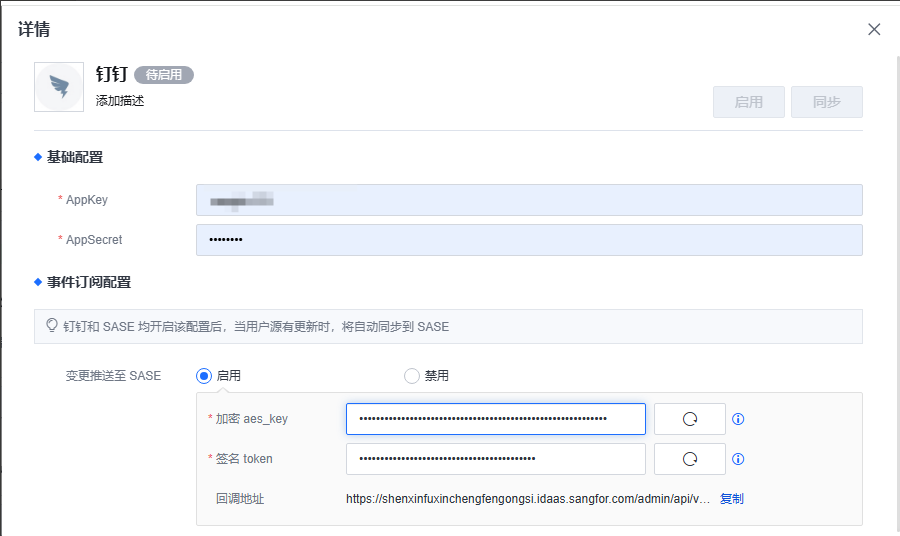
Task: Close the 详情 dialog
Action: (x=874, y=29)
